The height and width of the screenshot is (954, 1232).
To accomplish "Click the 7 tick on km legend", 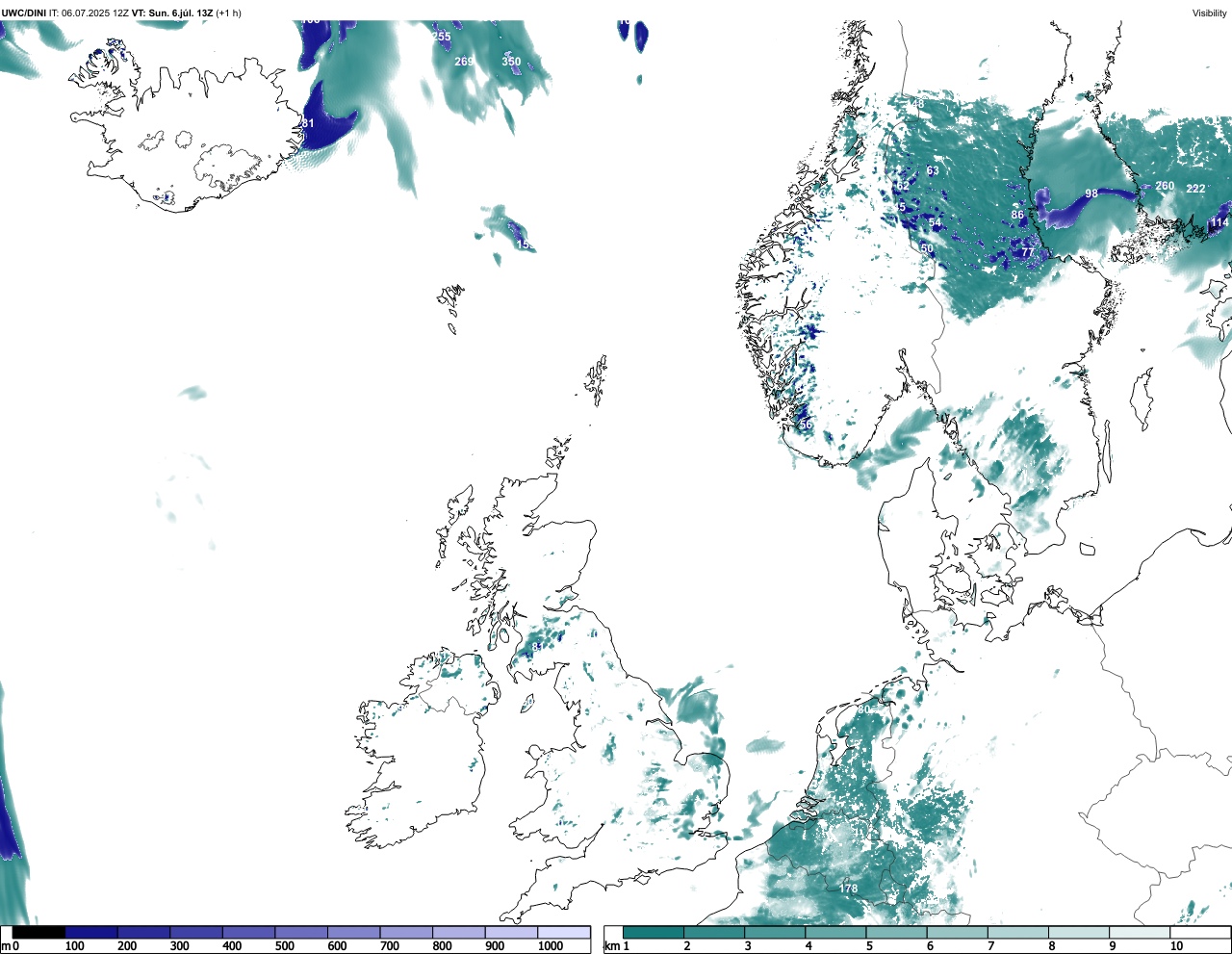I will click(x=990, y=946).
